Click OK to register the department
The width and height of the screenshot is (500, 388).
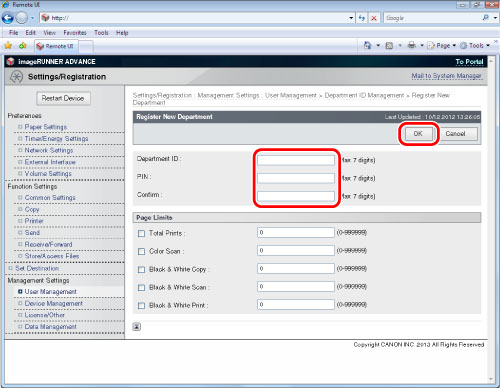418,134
